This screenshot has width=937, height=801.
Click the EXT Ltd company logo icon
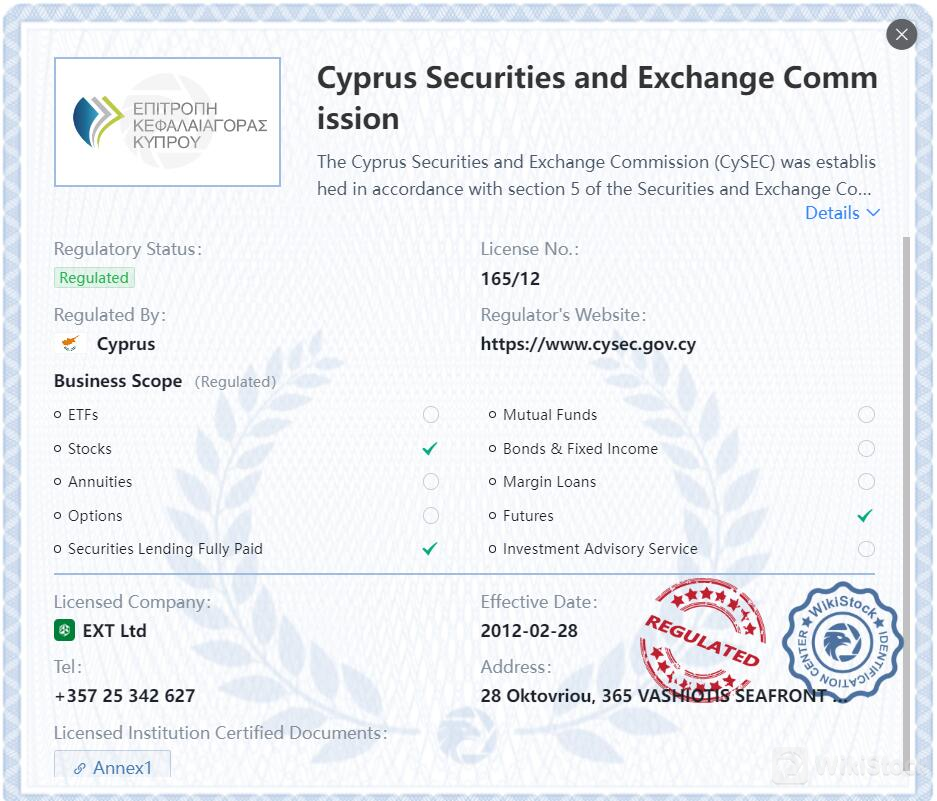pos(65,630)
